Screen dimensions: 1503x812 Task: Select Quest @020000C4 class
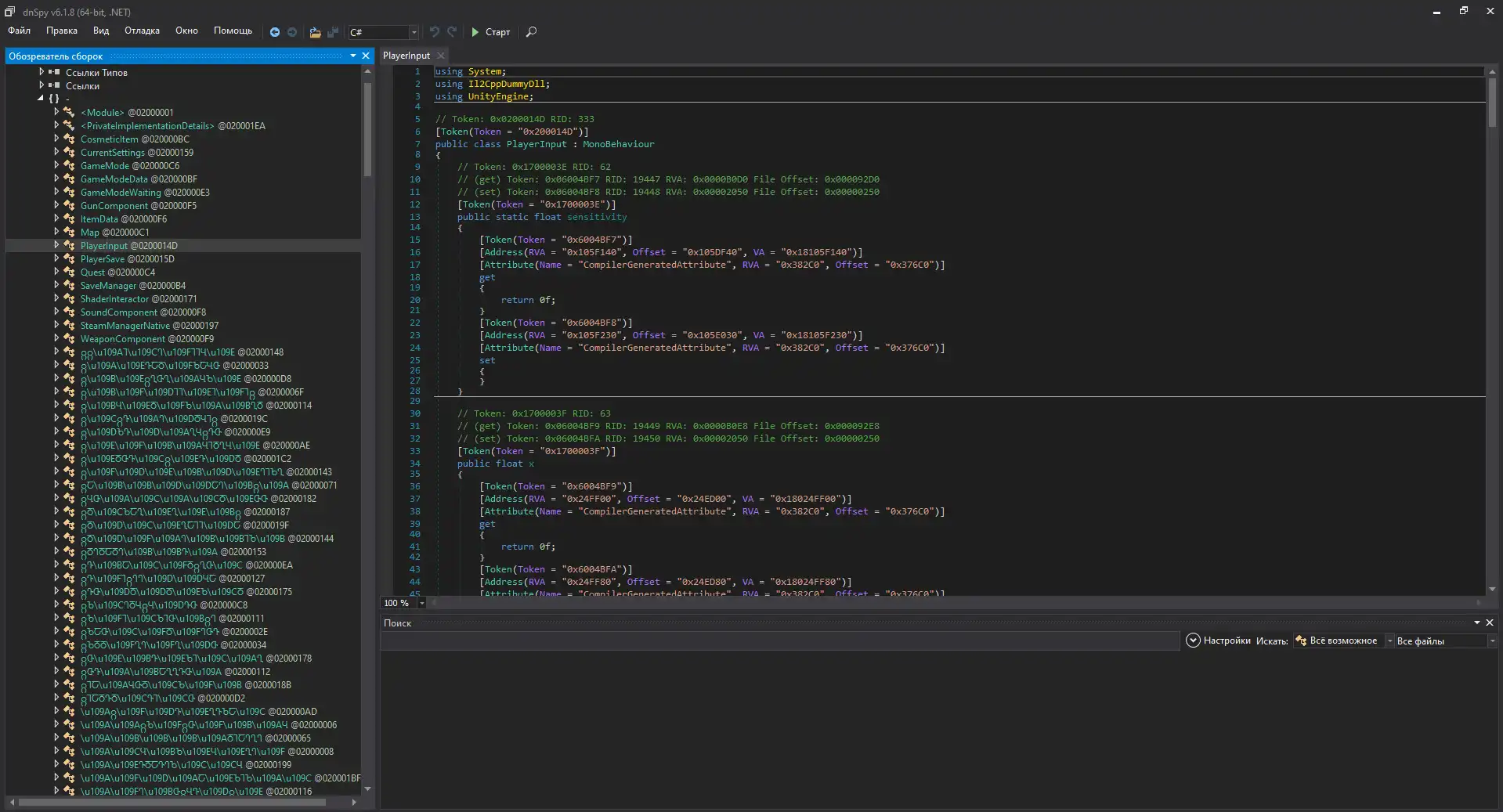coord(117,272)
